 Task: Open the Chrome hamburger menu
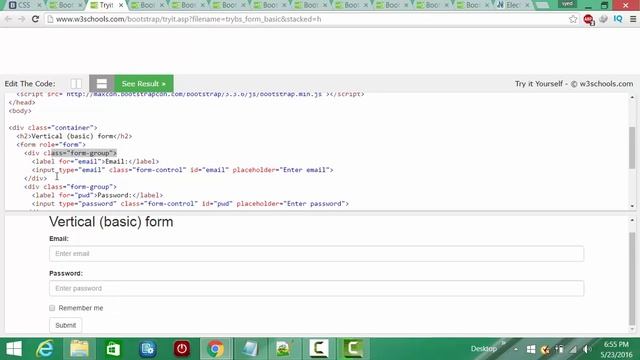click(633, 19)
